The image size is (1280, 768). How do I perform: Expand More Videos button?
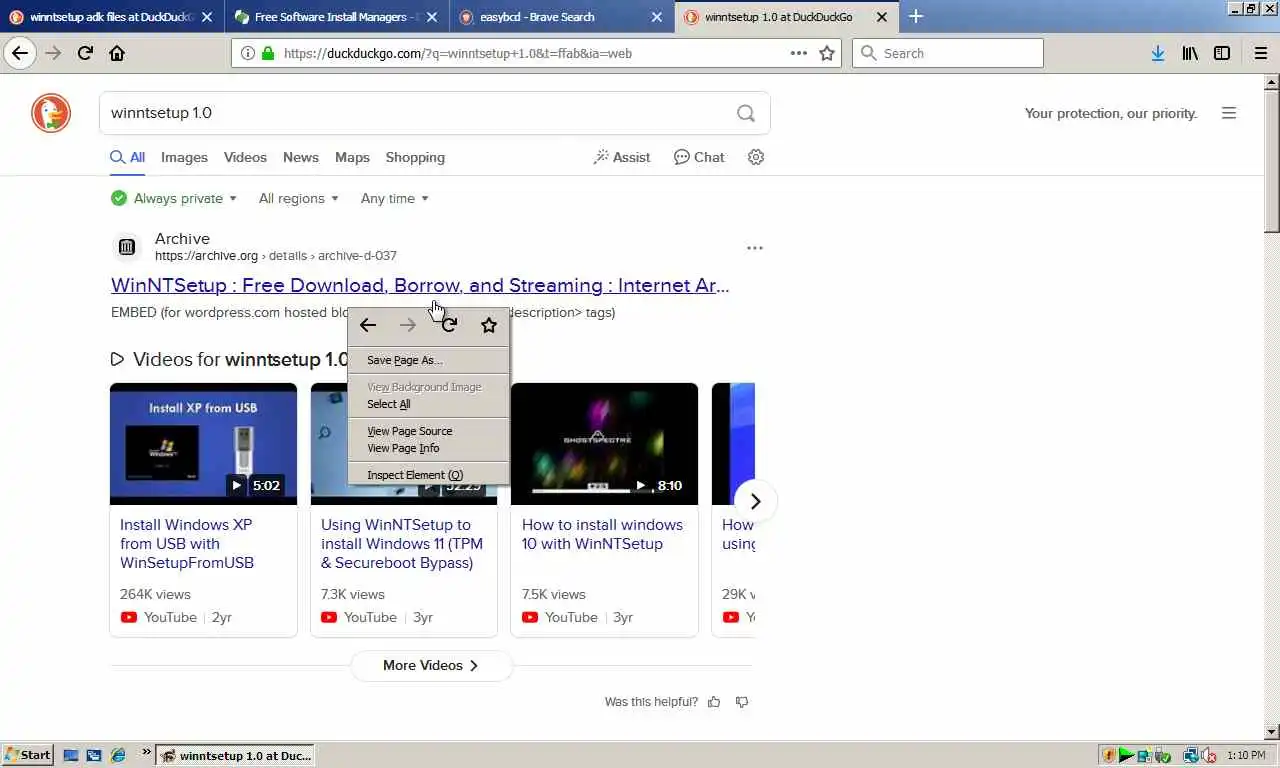(431, 665)
